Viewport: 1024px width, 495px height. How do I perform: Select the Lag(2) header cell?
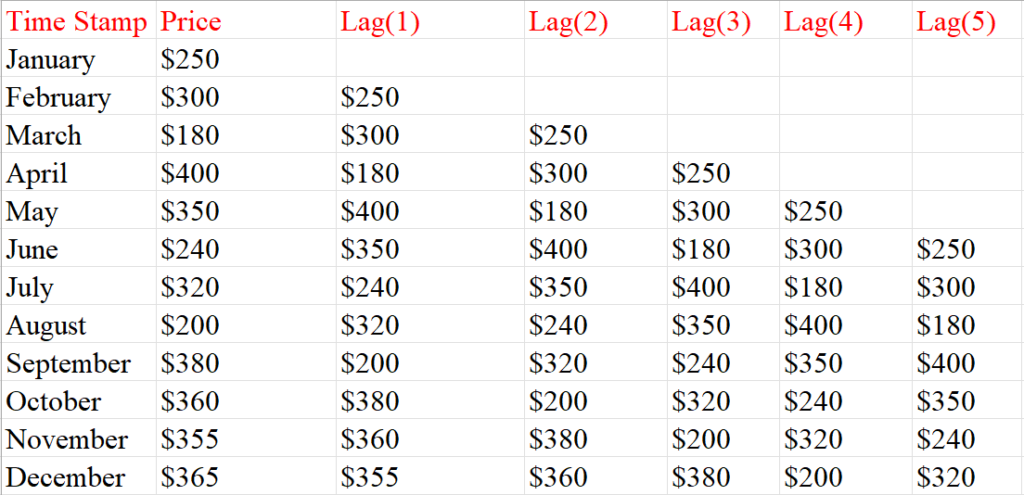click(567, 22)
